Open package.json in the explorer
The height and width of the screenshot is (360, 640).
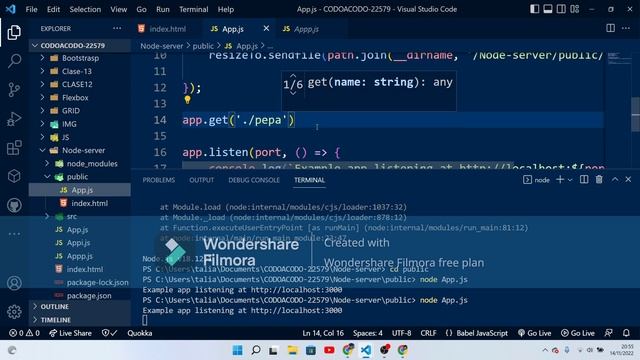89,296
